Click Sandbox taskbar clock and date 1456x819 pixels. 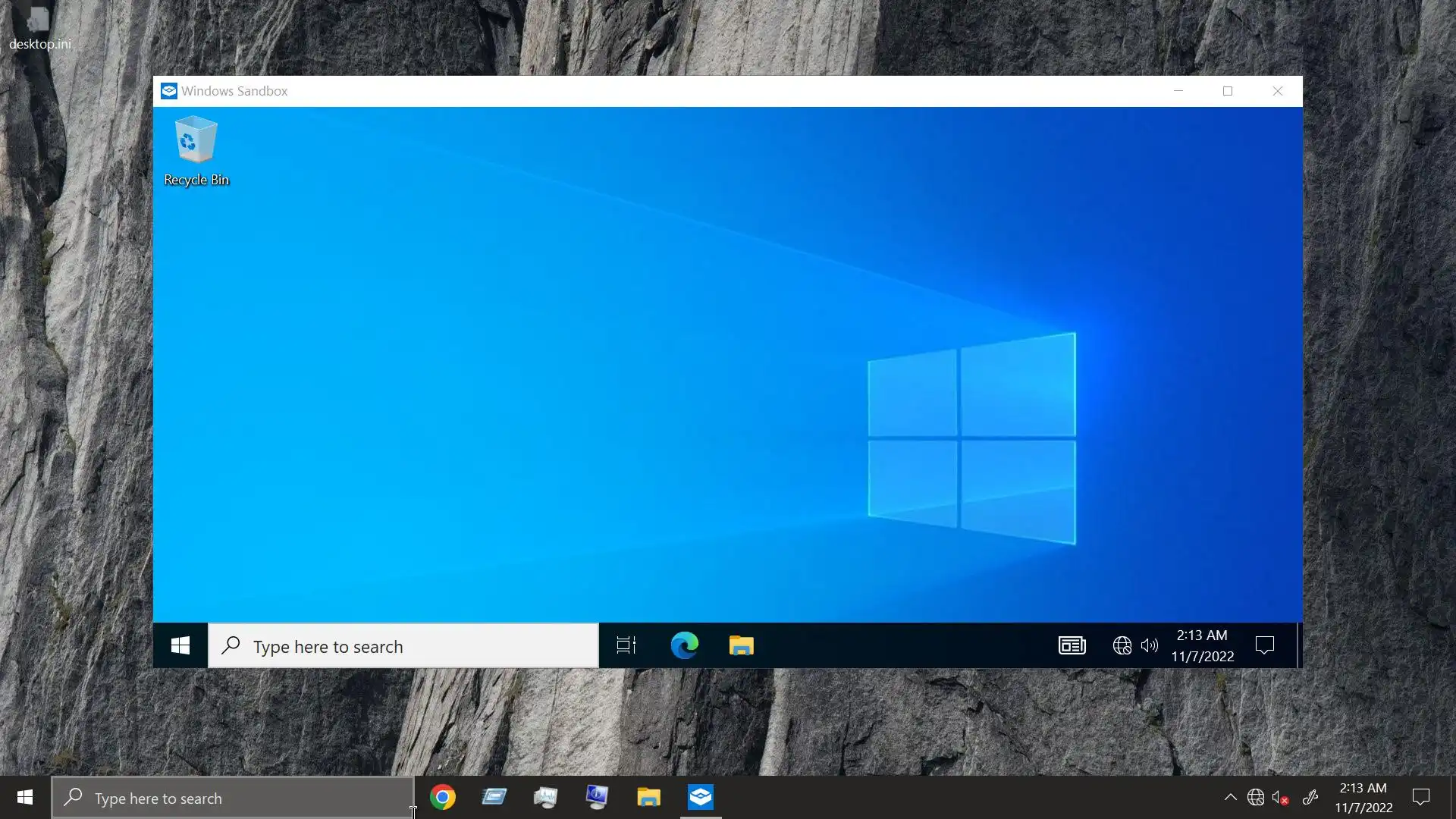[x=1202, y=645]
